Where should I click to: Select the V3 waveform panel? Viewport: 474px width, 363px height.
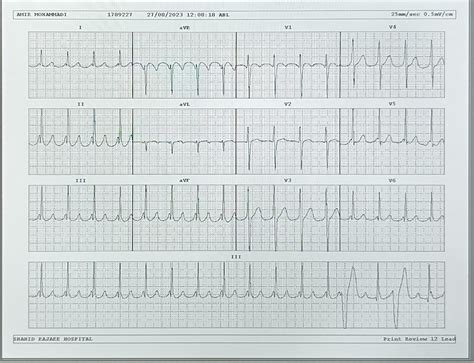click(288, 218)
